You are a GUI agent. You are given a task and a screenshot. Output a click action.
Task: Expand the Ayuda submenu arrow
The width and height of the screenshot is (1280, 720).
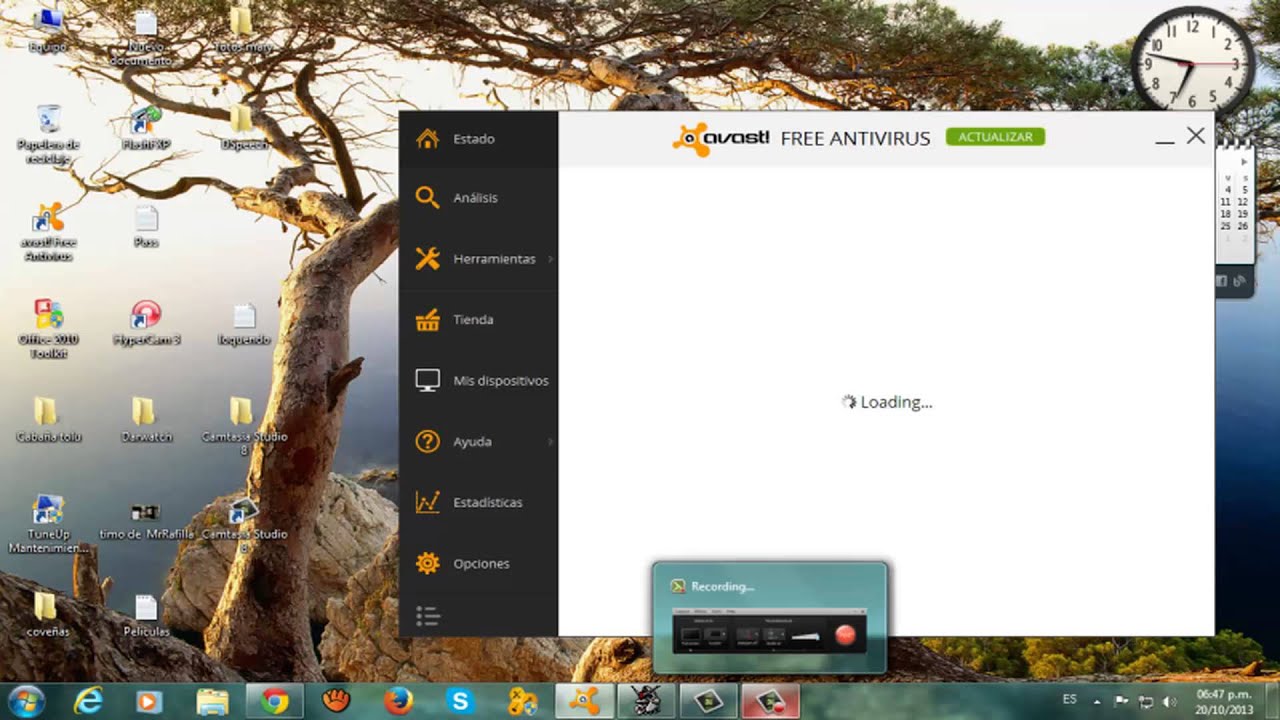point(550,441)
